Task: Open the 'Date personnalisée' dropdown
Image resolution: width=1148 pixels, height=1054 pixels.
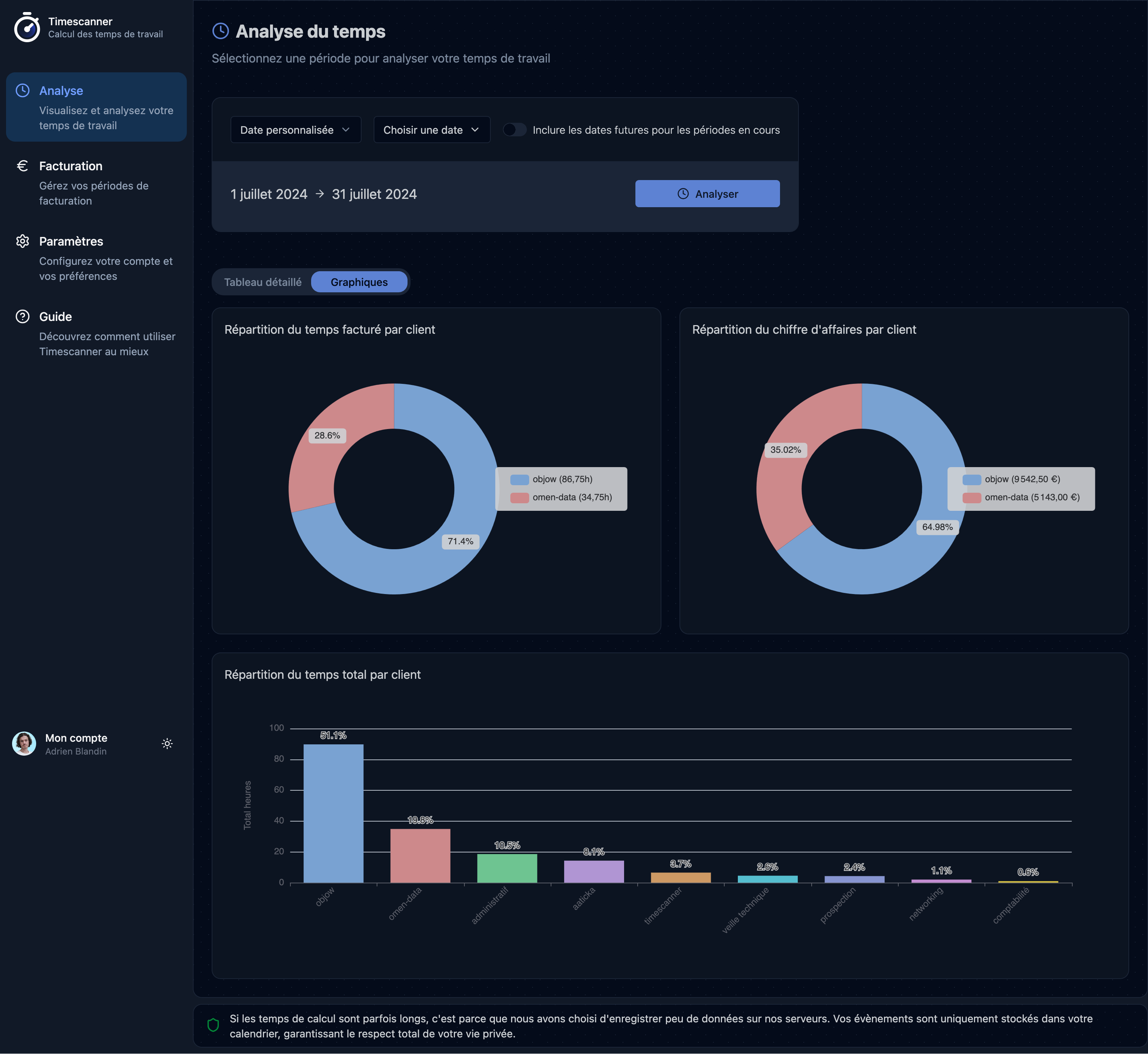Action: (295, 130)
